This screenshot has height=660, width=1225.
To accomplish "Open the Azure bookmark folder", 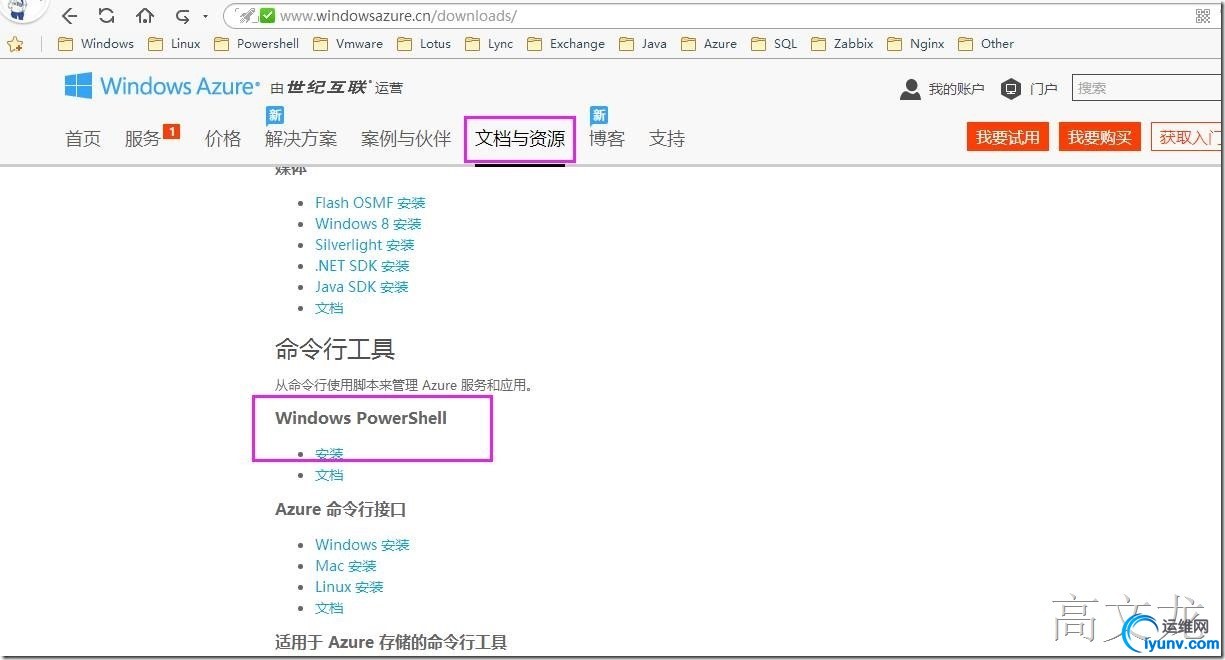I will click(x=709, y=44).
